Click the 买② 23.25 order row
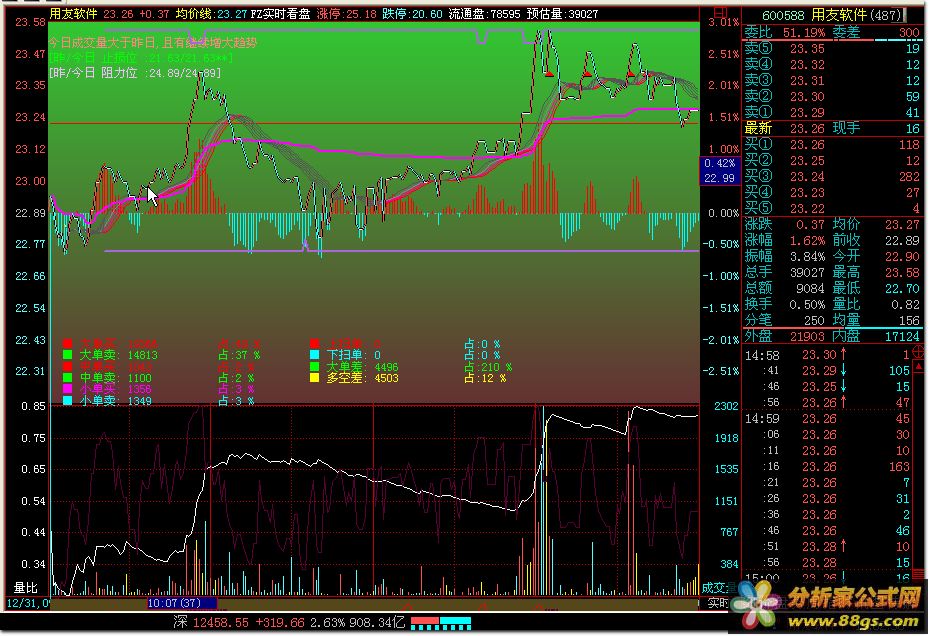930x636 pixels. pyautogui.click(x=832, y=160)
